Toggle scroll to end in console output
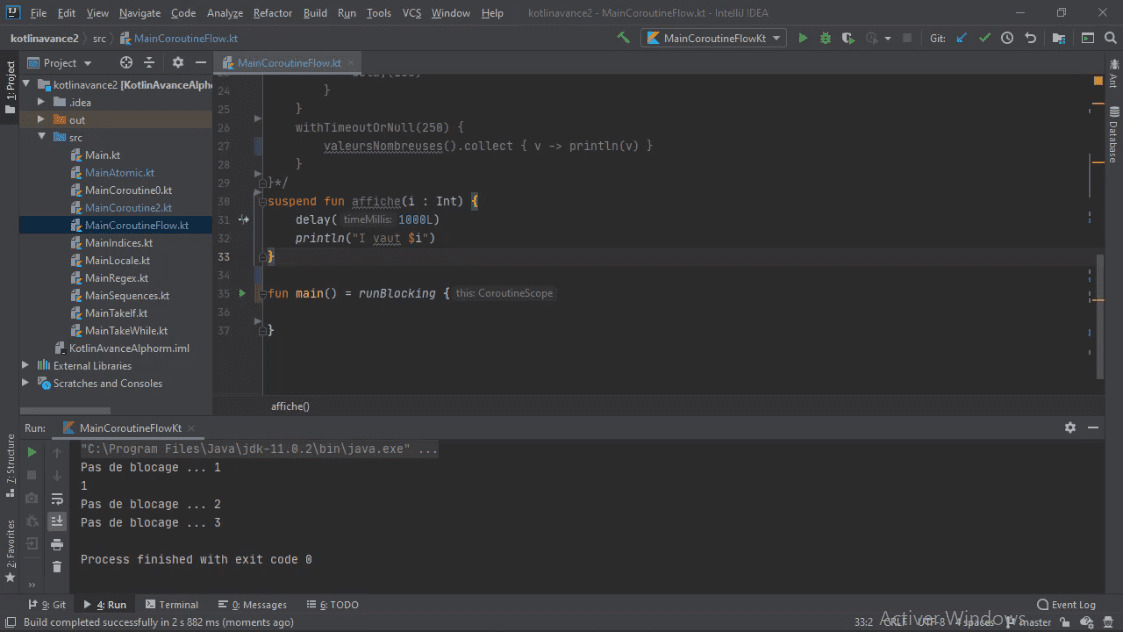The height and width of the screenshot is (632, 1123). click(x=57, y=521)
